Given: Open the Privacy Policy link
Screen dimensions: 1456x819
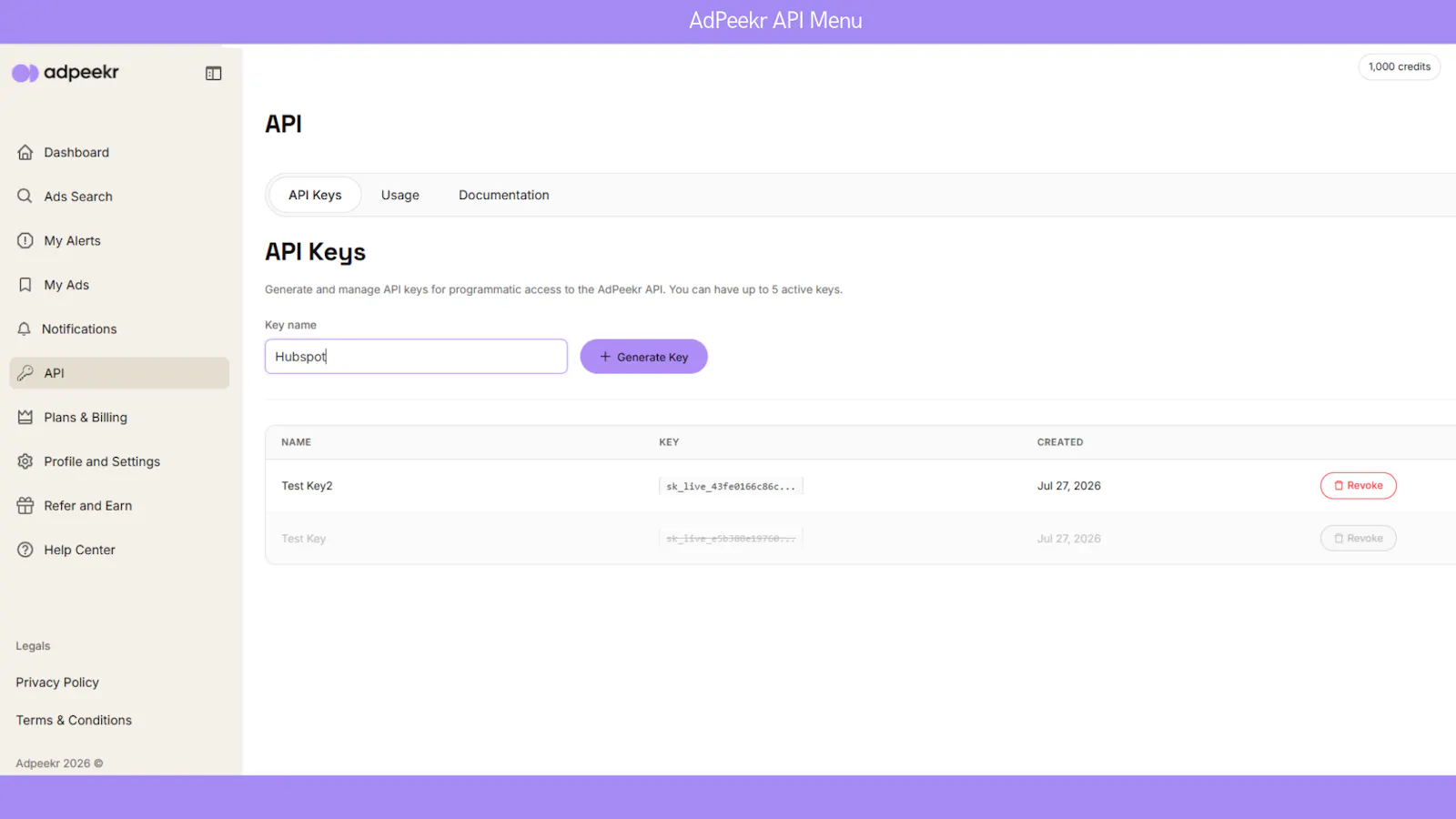Looking at the screenshot, I should click(x=57, y=682).
